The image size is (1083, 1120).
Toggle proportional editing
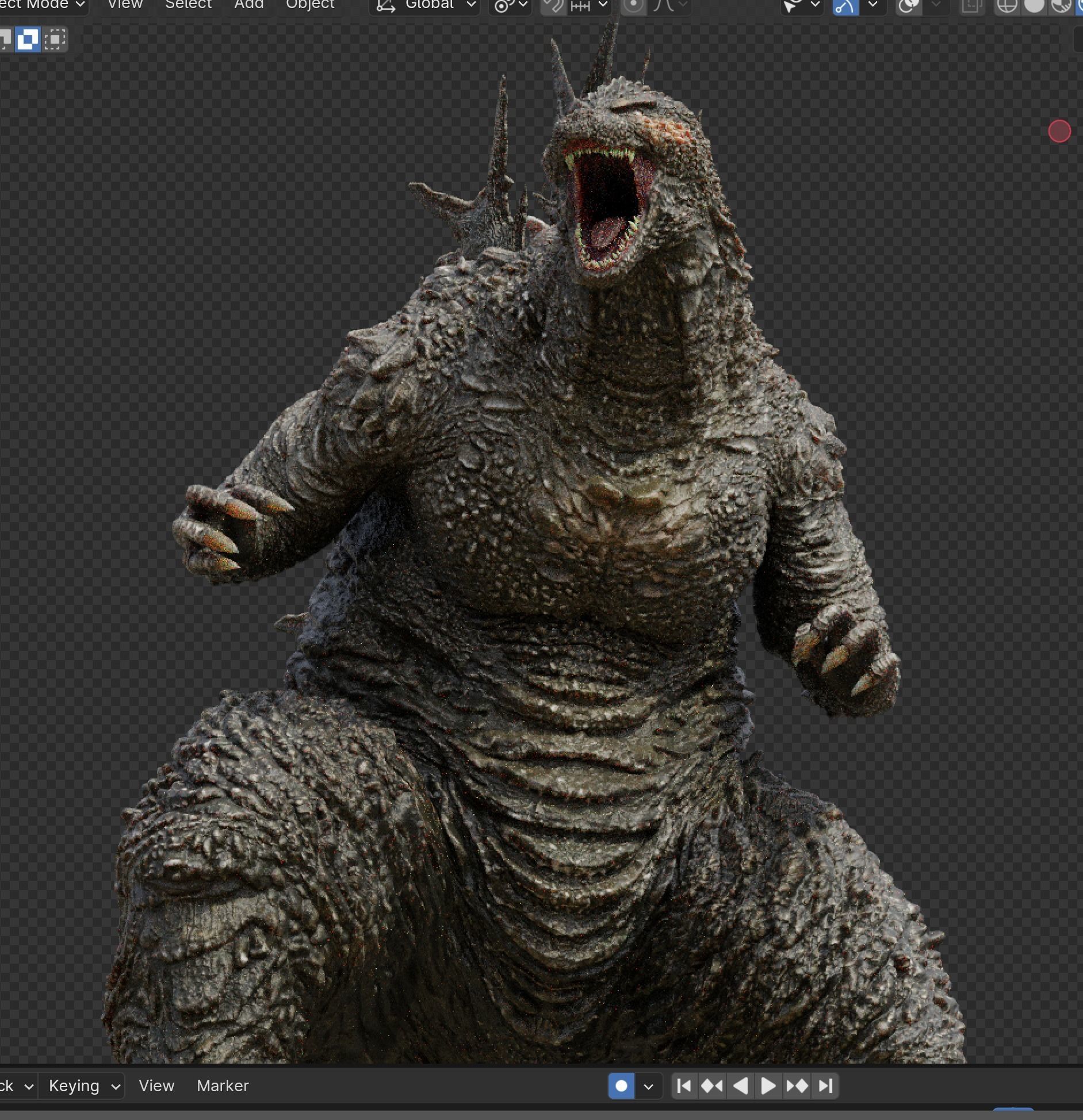(633, 5)
